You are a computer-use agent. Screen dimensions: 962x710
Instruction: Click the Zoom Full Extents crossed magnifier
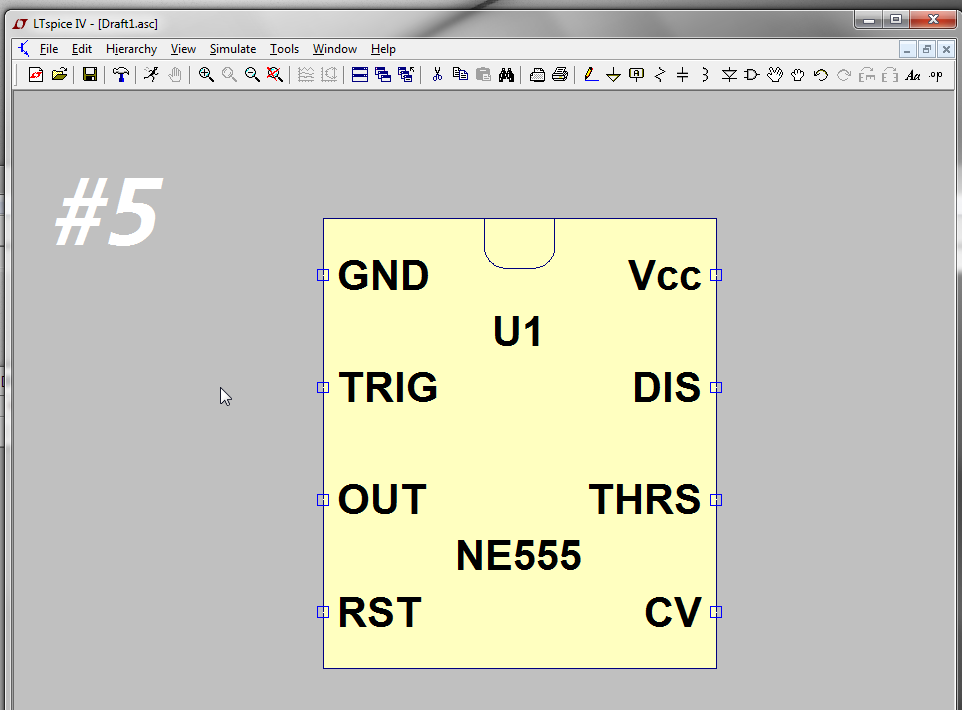point(275,75)
